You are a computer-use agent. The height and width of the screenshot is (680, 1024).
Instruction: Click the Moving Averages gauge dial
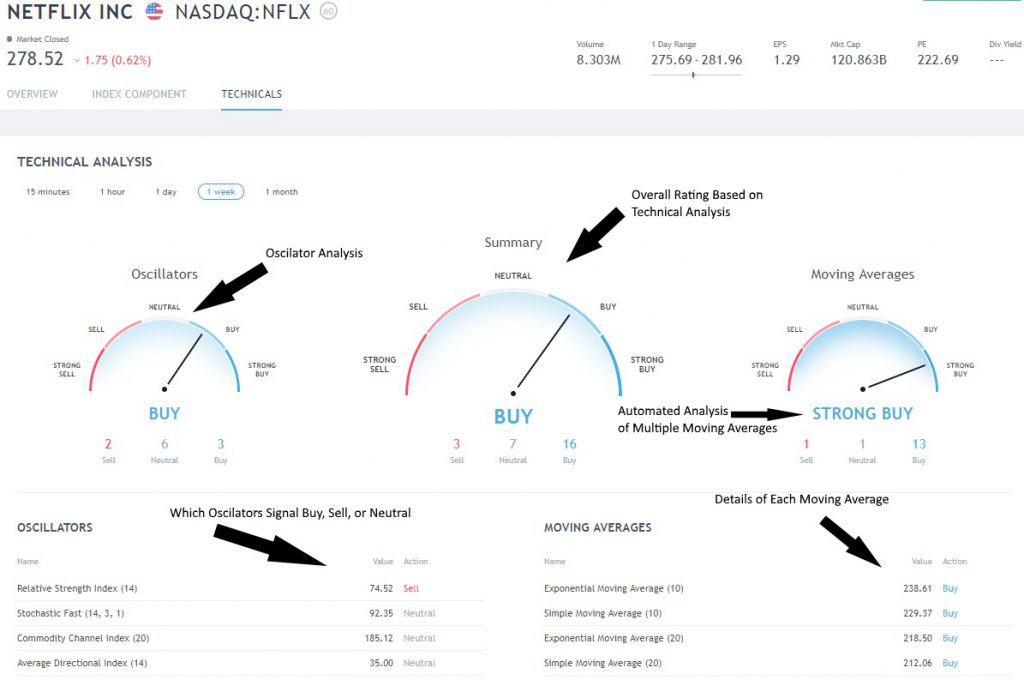tap(863, 355)
